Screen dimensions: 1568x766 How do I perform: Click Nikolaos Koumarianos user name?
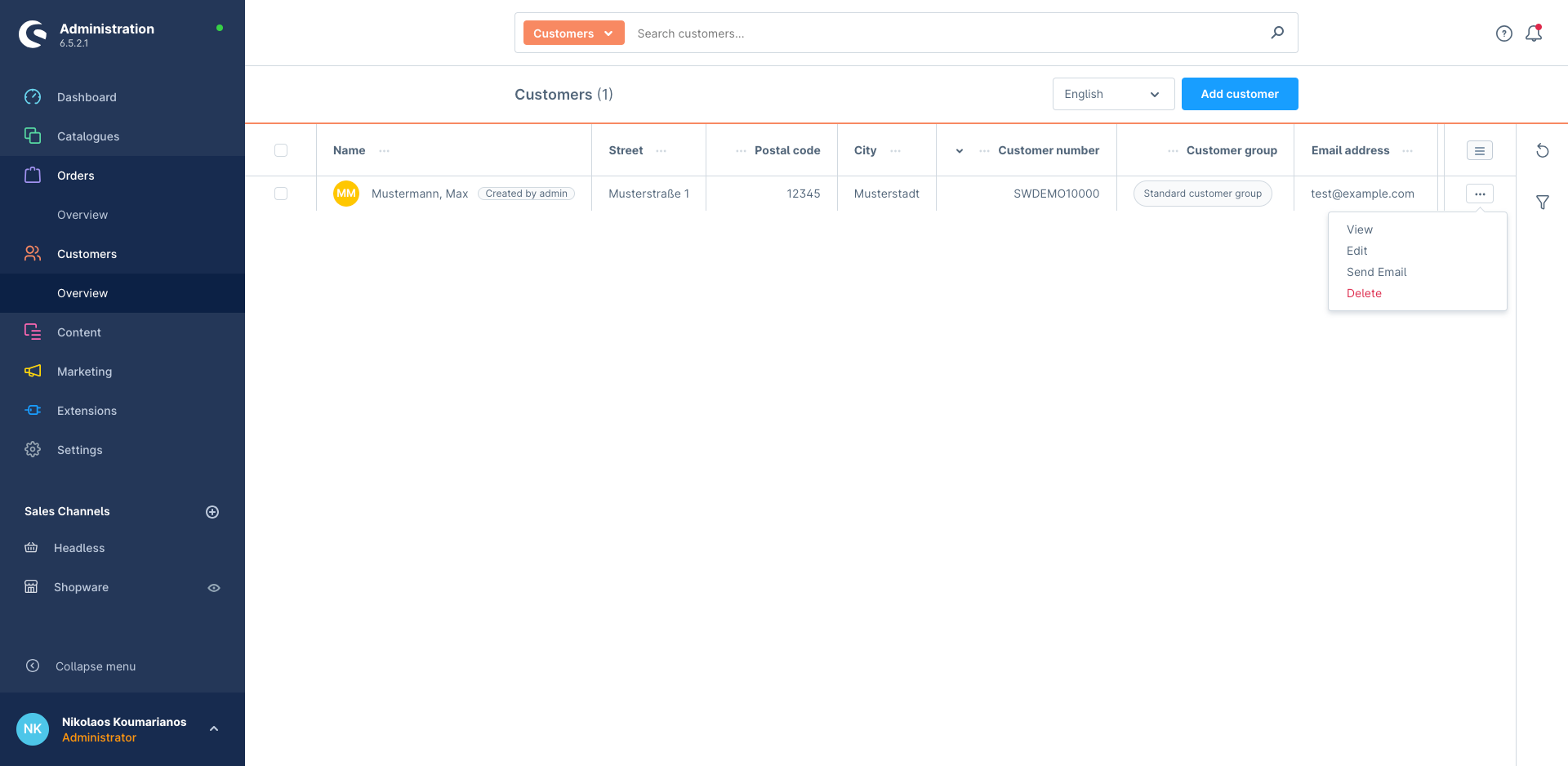[x=124, y=722]
